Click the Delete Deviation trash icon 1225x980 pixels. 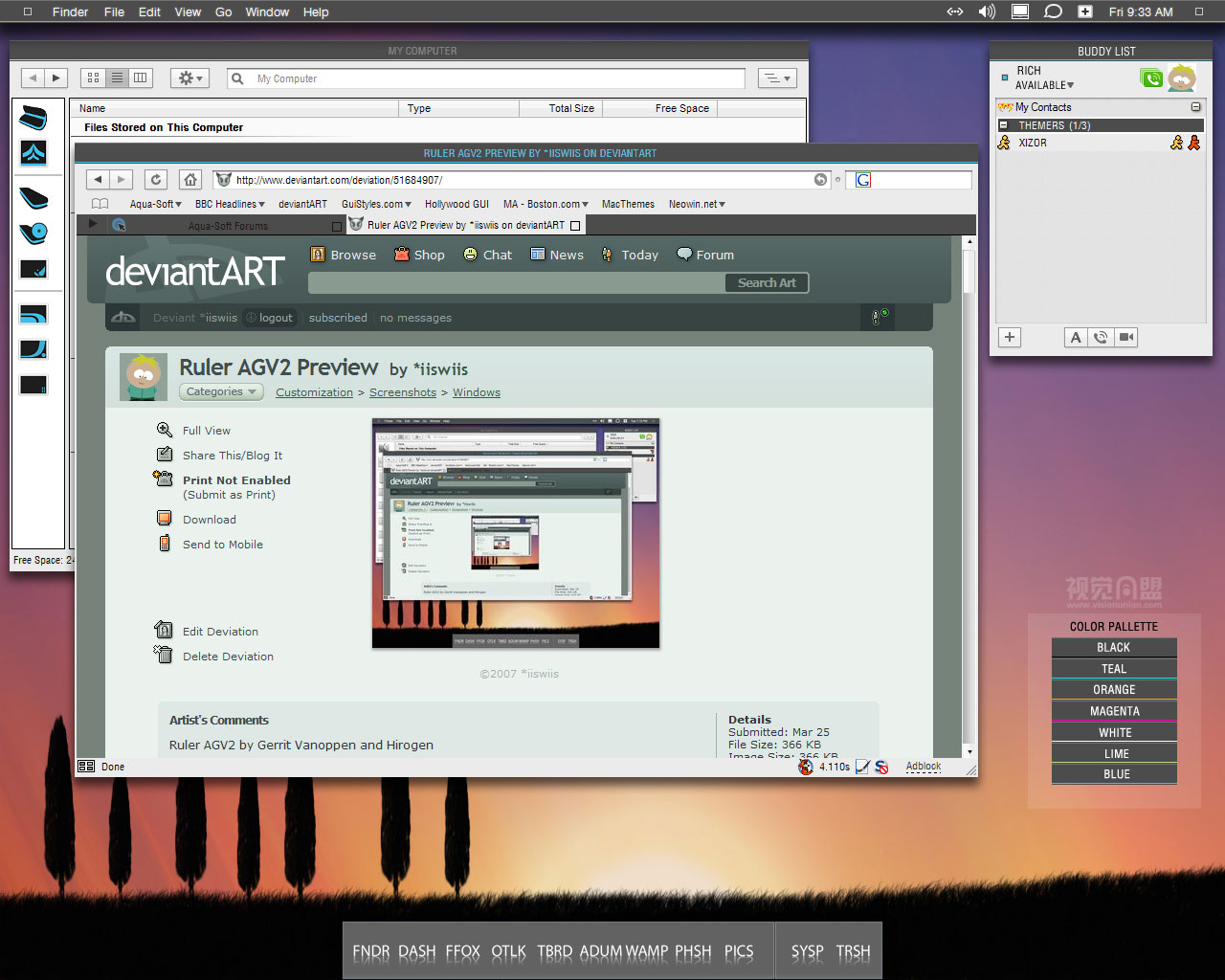point(164,655)
